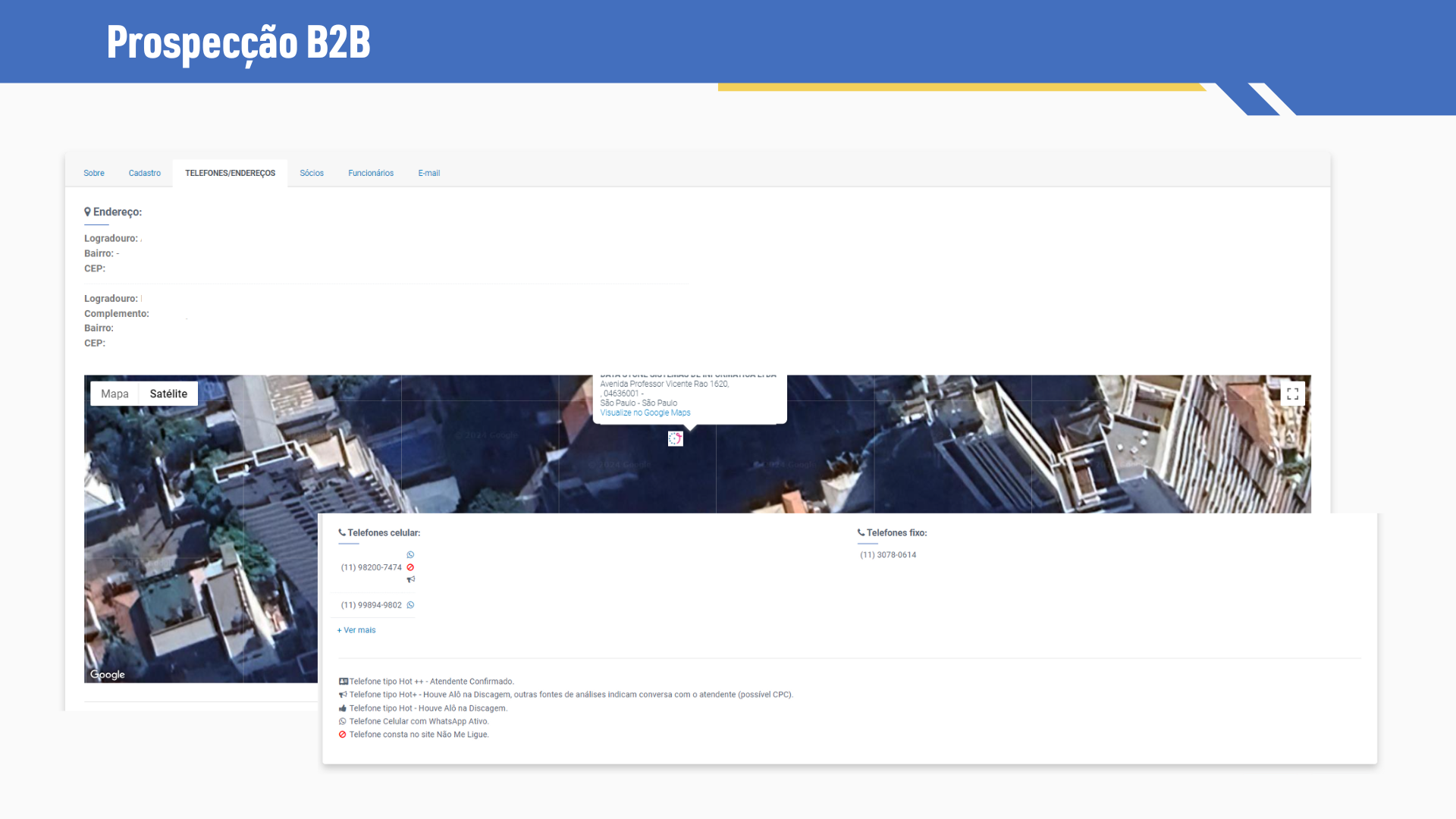Click the Google logo on the map

[108, 674]
